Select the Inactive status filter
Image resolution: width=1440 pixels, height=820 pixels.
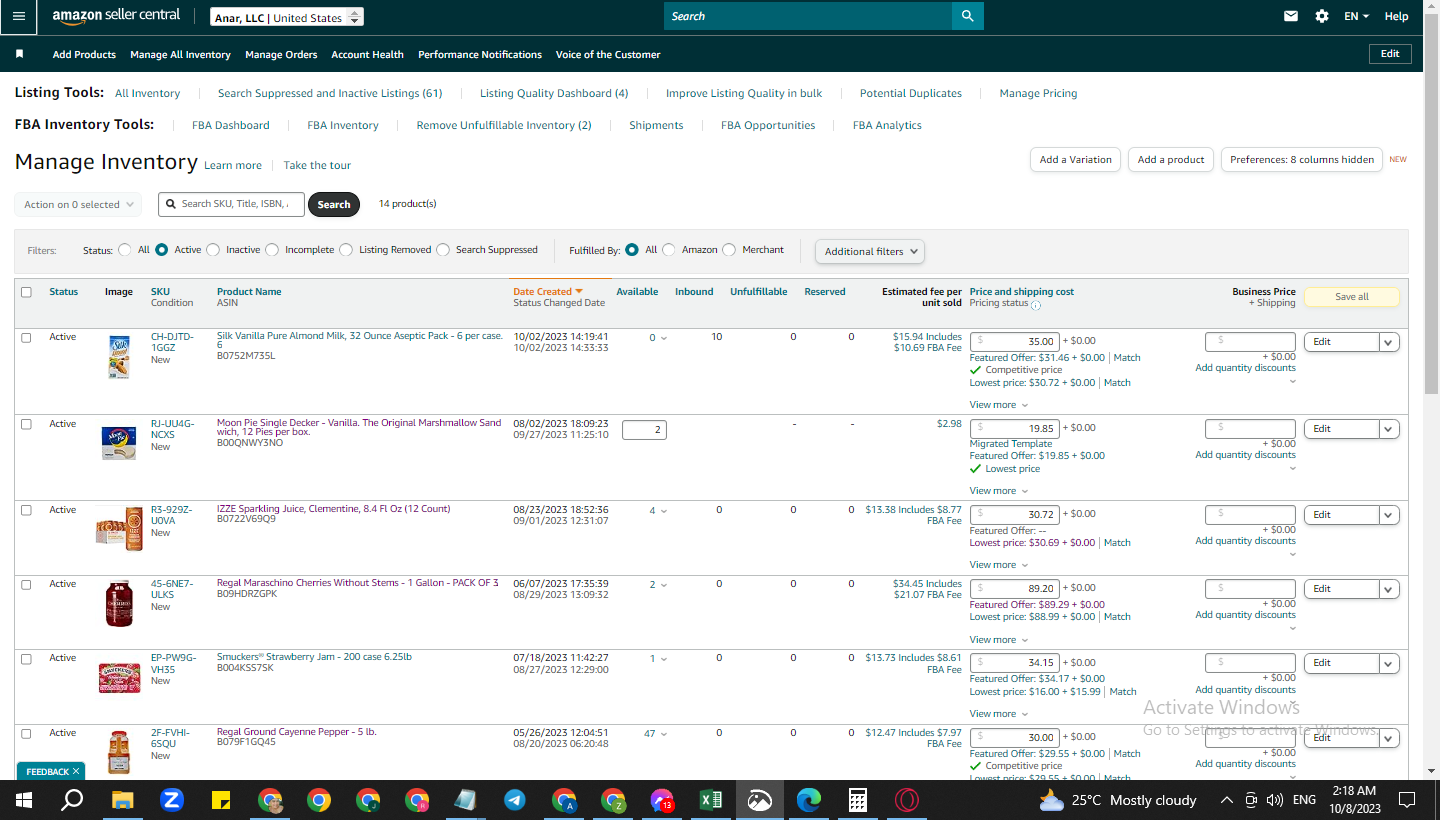coord(213,250)
